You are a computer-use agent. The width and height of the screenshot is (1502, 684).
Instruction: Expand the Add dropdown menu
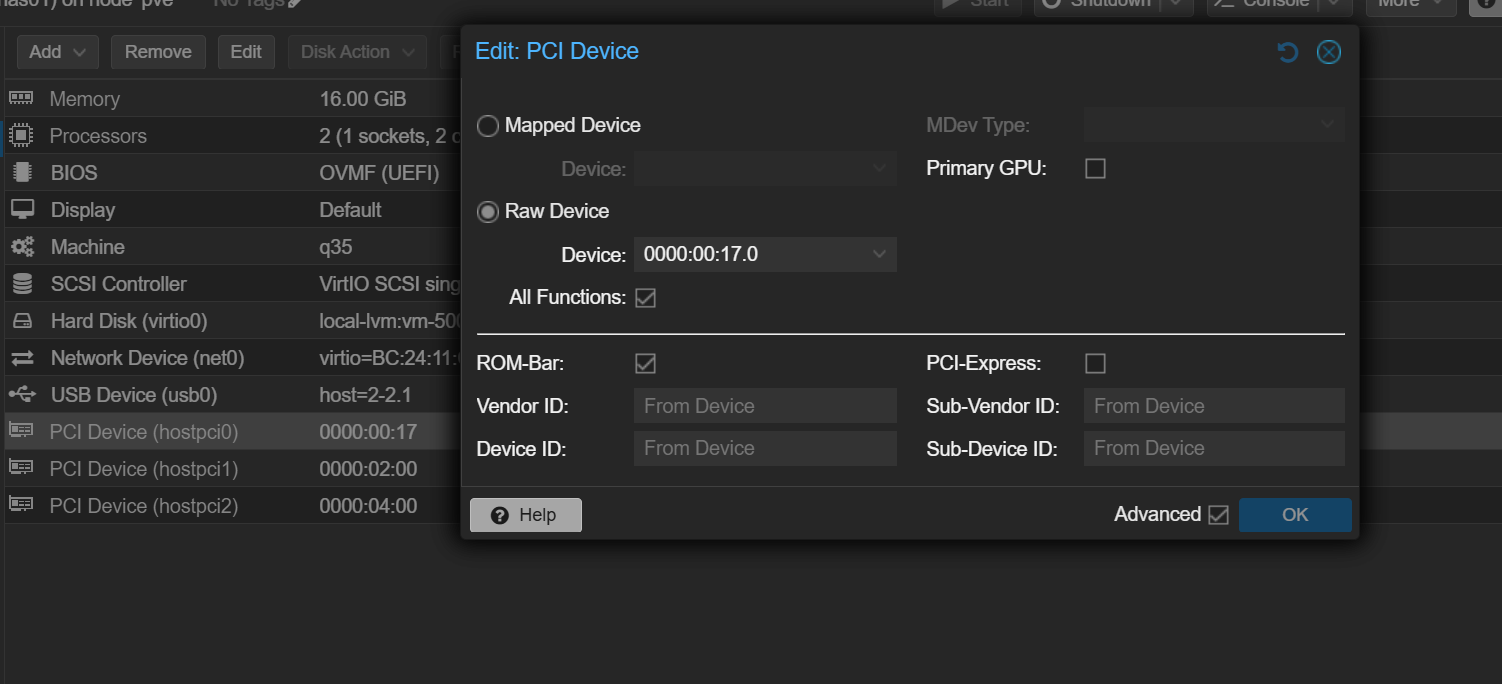pyautogui.click(x=57, y=52)
